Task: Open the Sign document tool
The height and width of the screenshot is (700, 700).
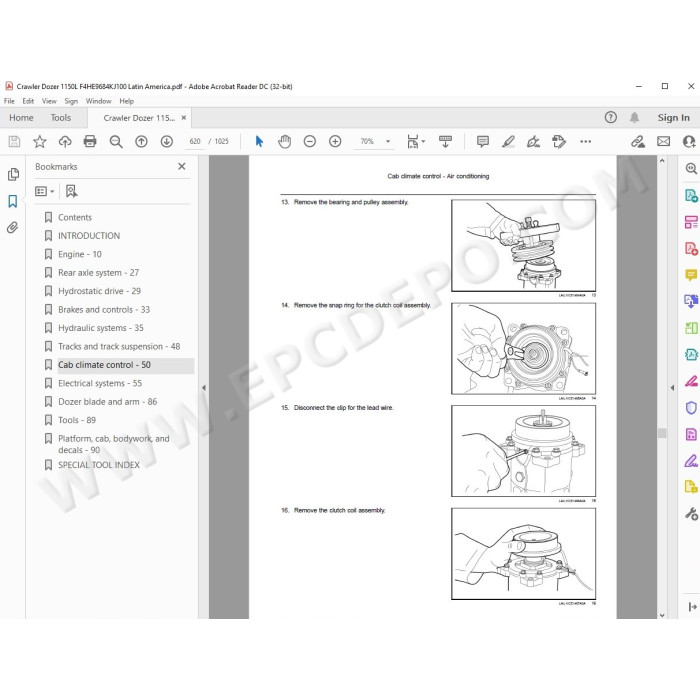Action: pos(533,142)
